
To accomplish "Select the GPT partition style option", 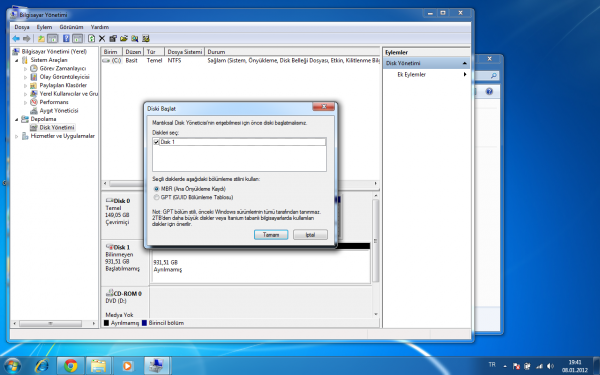I will tap(156, 197).
